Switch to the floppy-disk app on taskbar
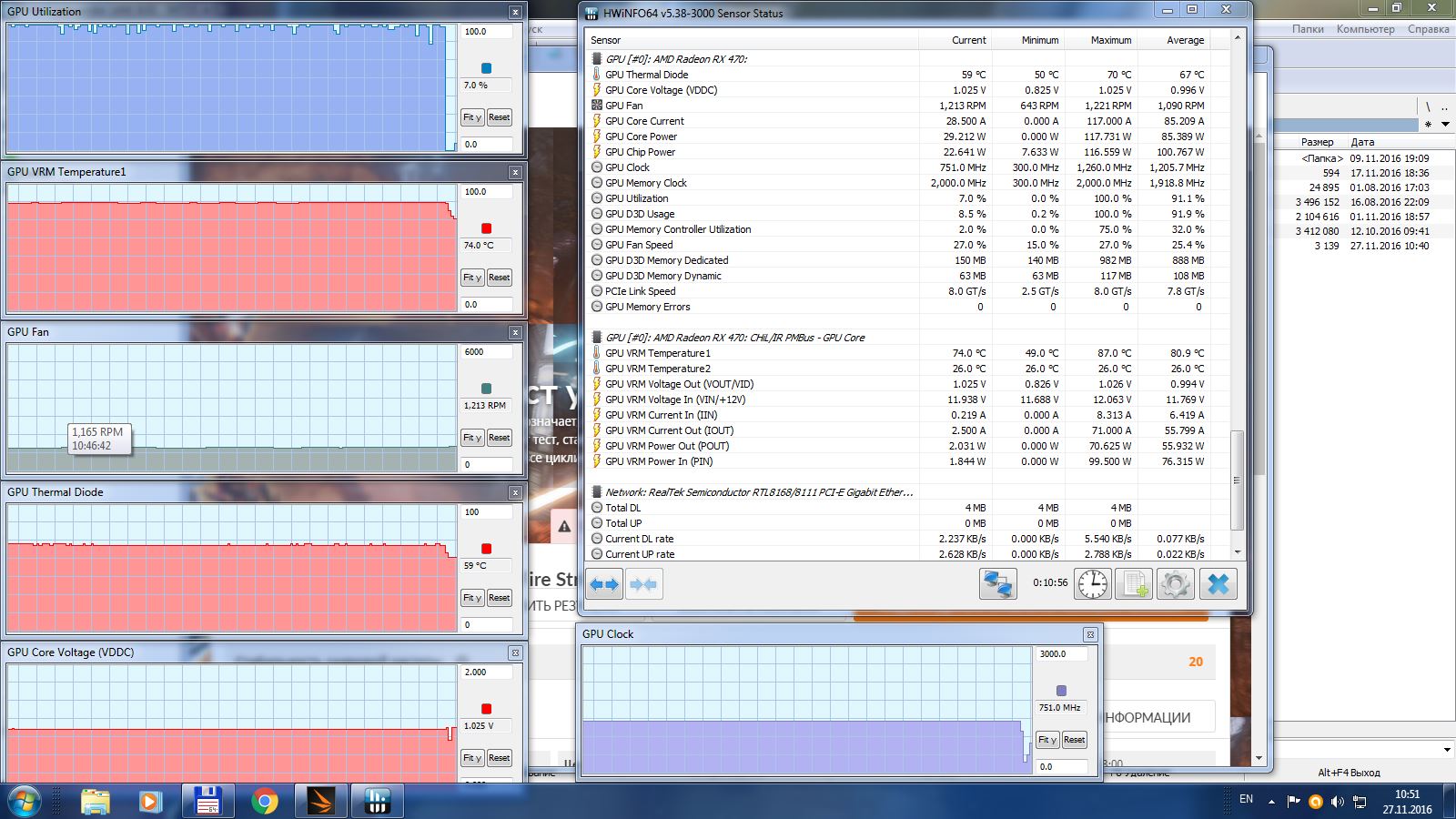1456x819 pixels. (208, 802)
